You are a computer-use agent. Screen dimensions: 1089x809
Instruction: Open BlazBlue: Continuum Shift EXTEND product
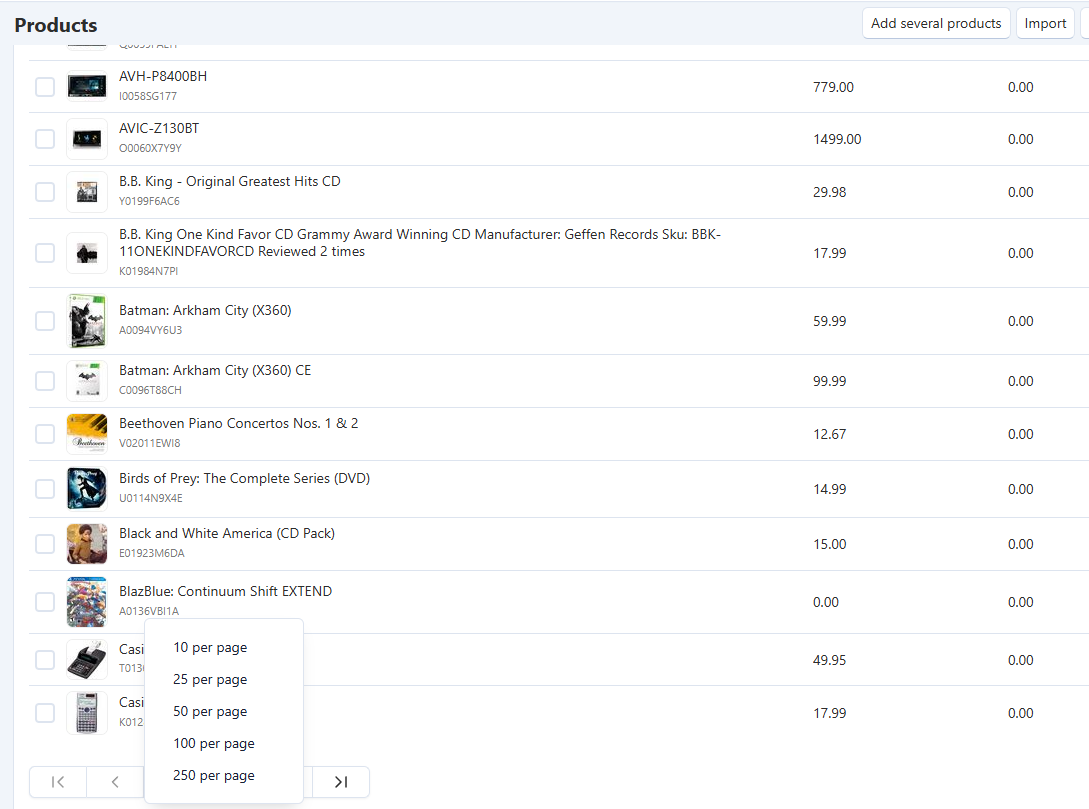226,591
